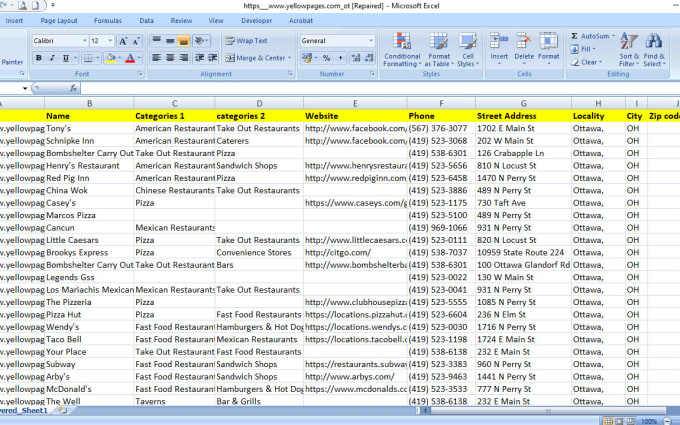
Task: Apply the yellow fill color
Action: pos(111,58)
